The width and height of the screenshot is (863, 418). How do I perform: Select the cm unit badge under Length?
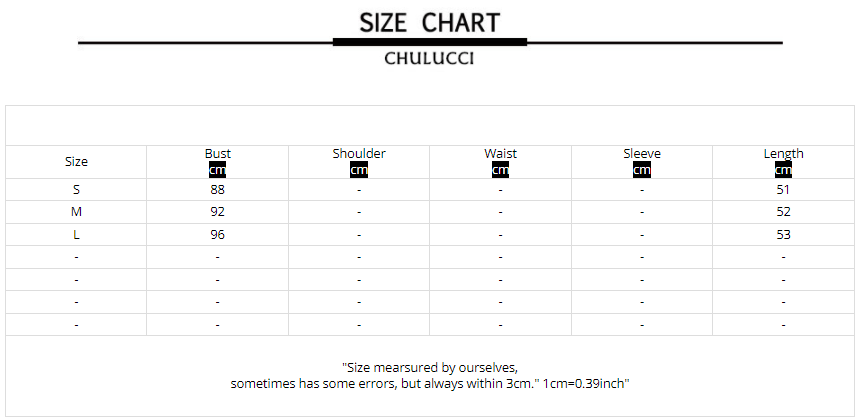(x=783, y=170)
